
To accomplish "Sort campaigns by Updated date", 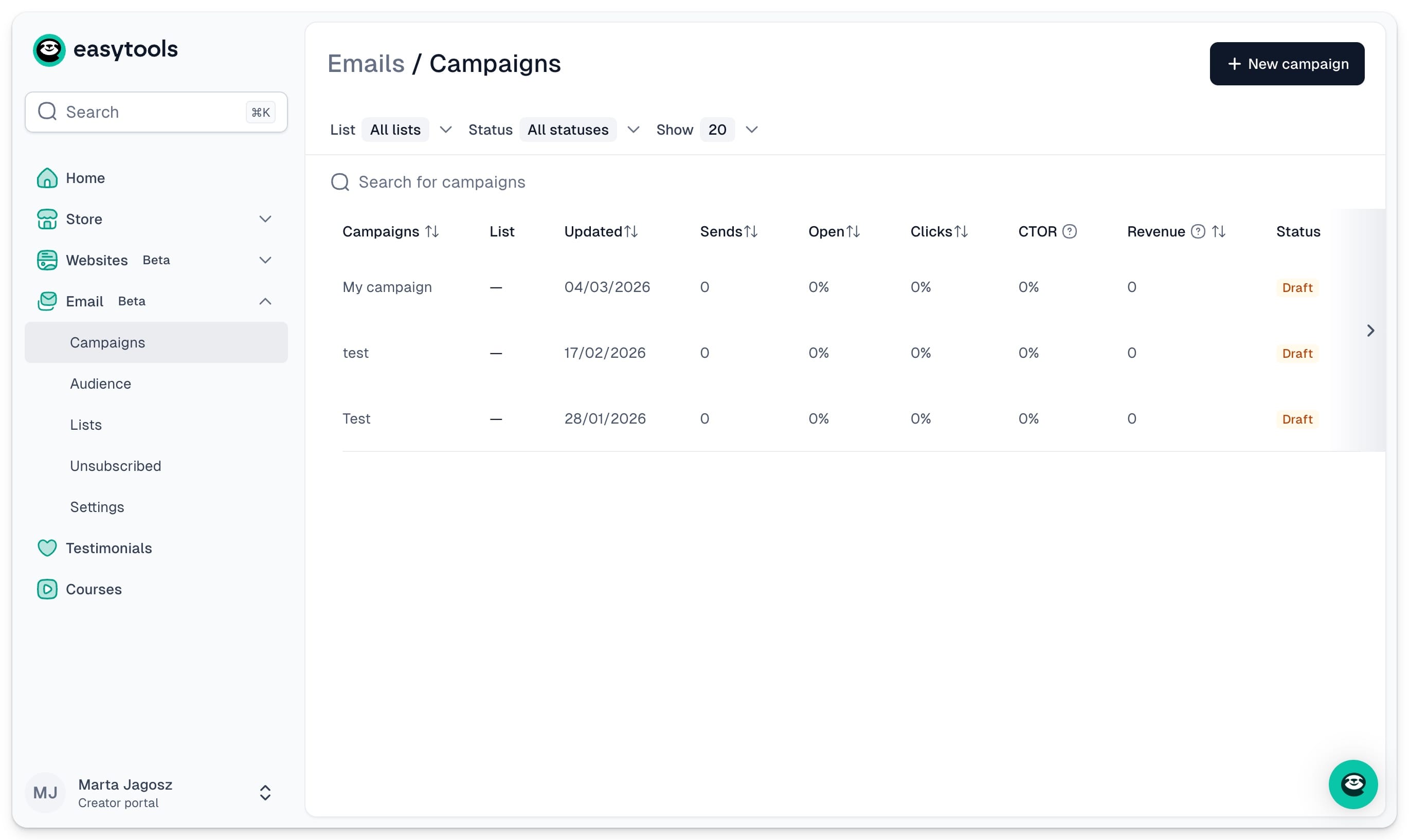I will (630, 231).
